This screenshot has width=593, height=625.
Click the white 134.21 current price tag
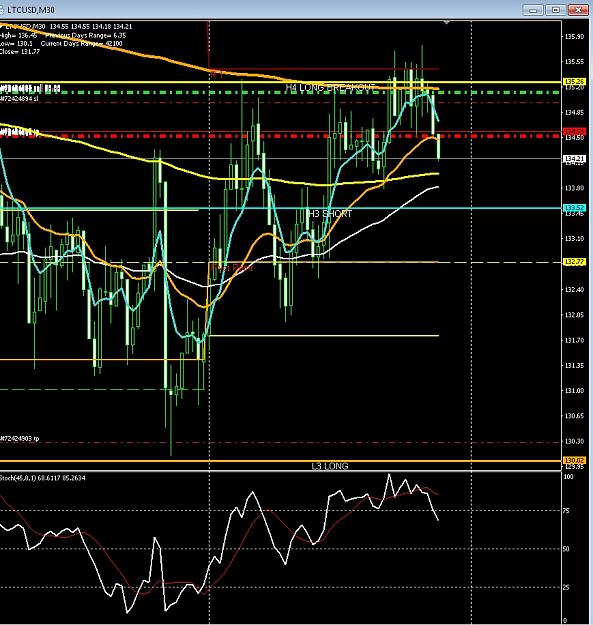point(574,159)
